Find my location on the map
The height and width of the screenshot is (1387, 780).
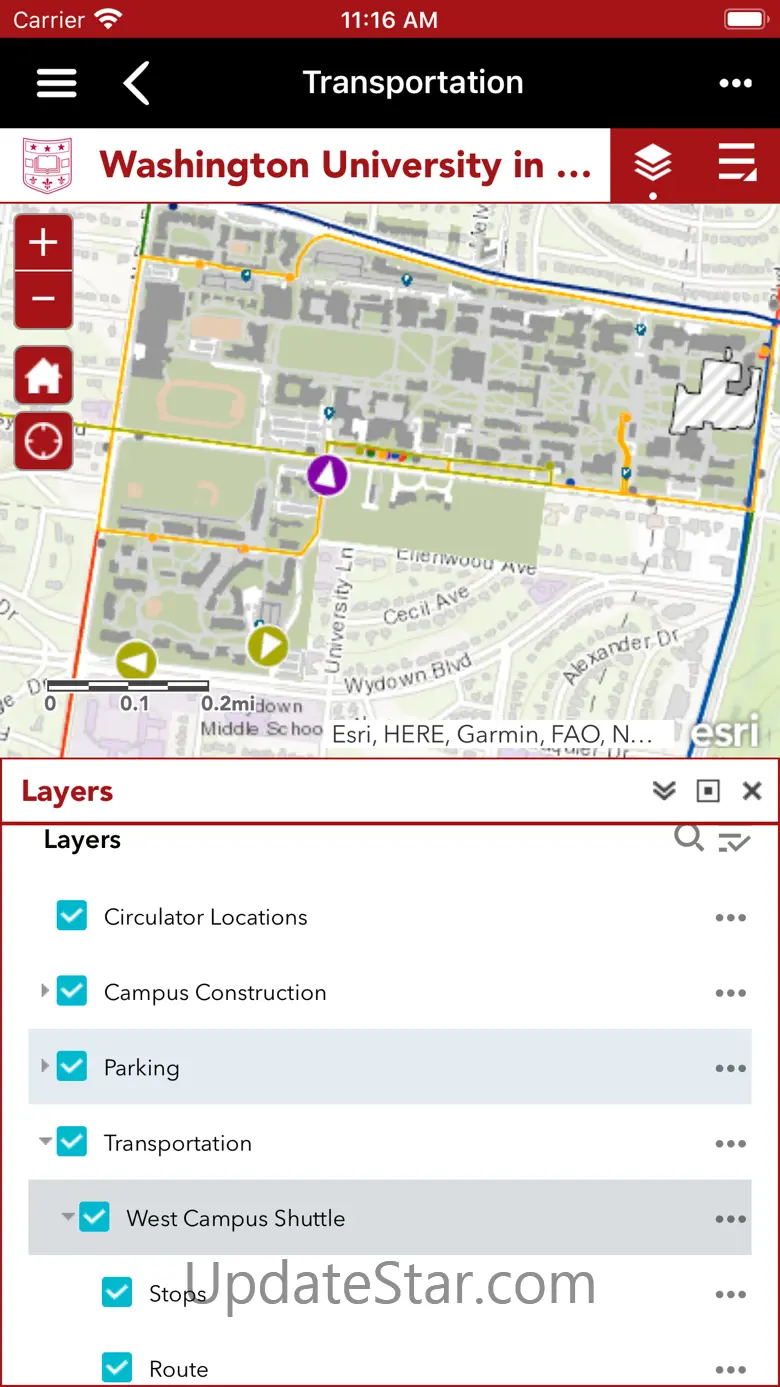[x=43, y=441]
